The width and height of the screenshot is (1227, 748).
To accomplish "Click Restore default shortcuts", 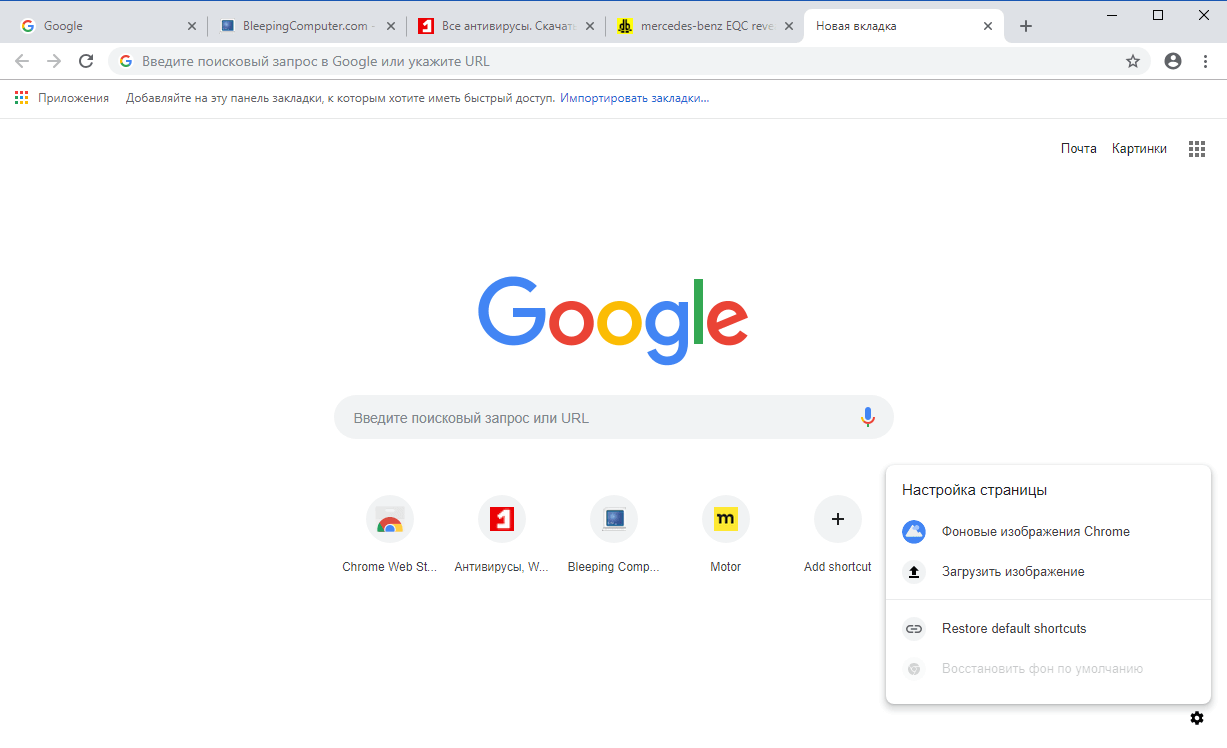I will 1014,628.
